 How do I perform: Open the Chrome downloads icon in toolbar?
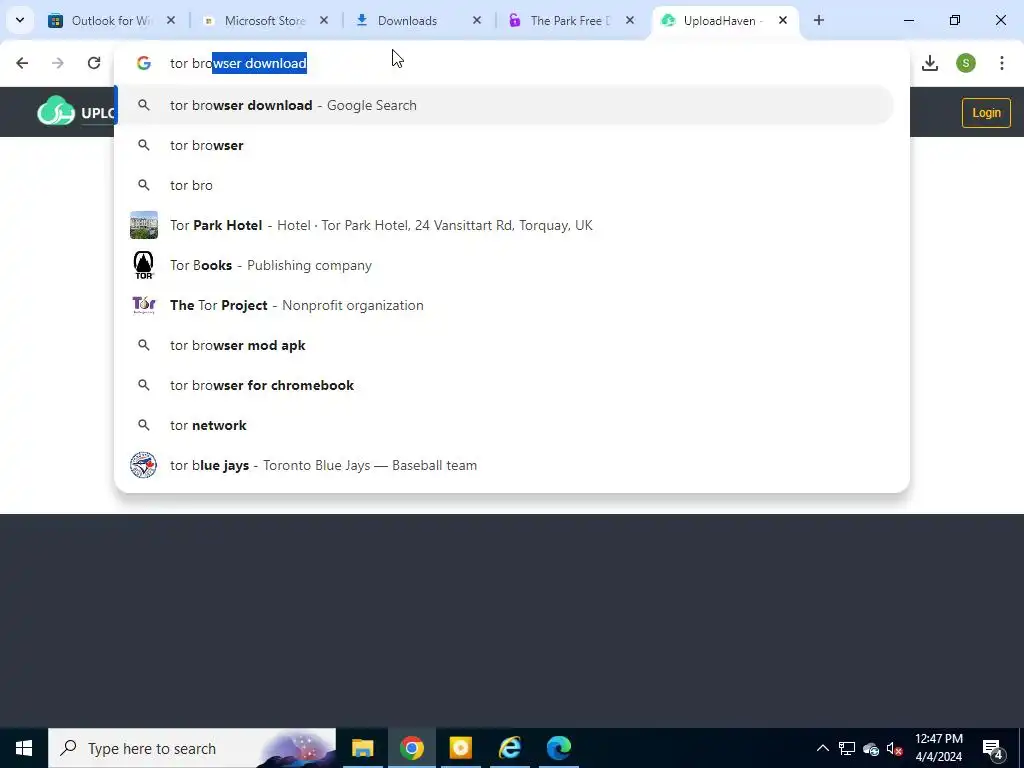[x=930, y=63]
